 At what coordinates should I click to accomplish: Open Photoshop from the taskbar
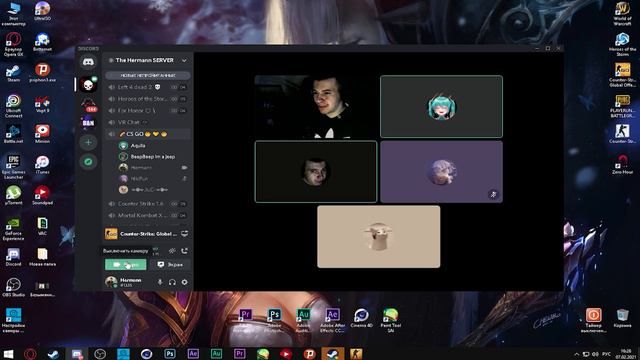pos(170,354)
